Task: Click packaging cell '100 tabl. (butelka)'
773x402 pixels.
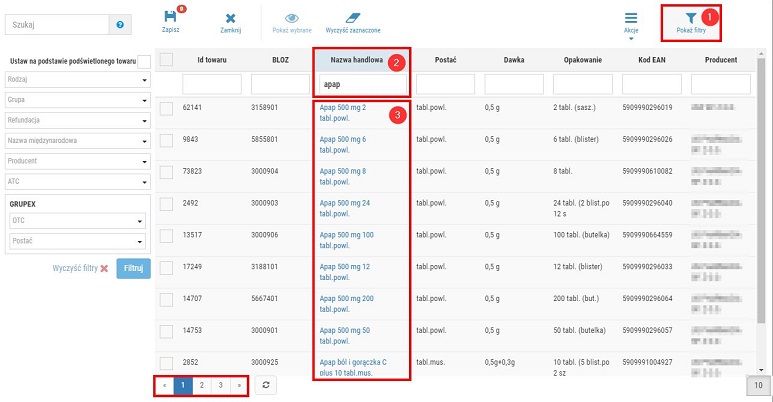Action: click(x=581, y=235)
